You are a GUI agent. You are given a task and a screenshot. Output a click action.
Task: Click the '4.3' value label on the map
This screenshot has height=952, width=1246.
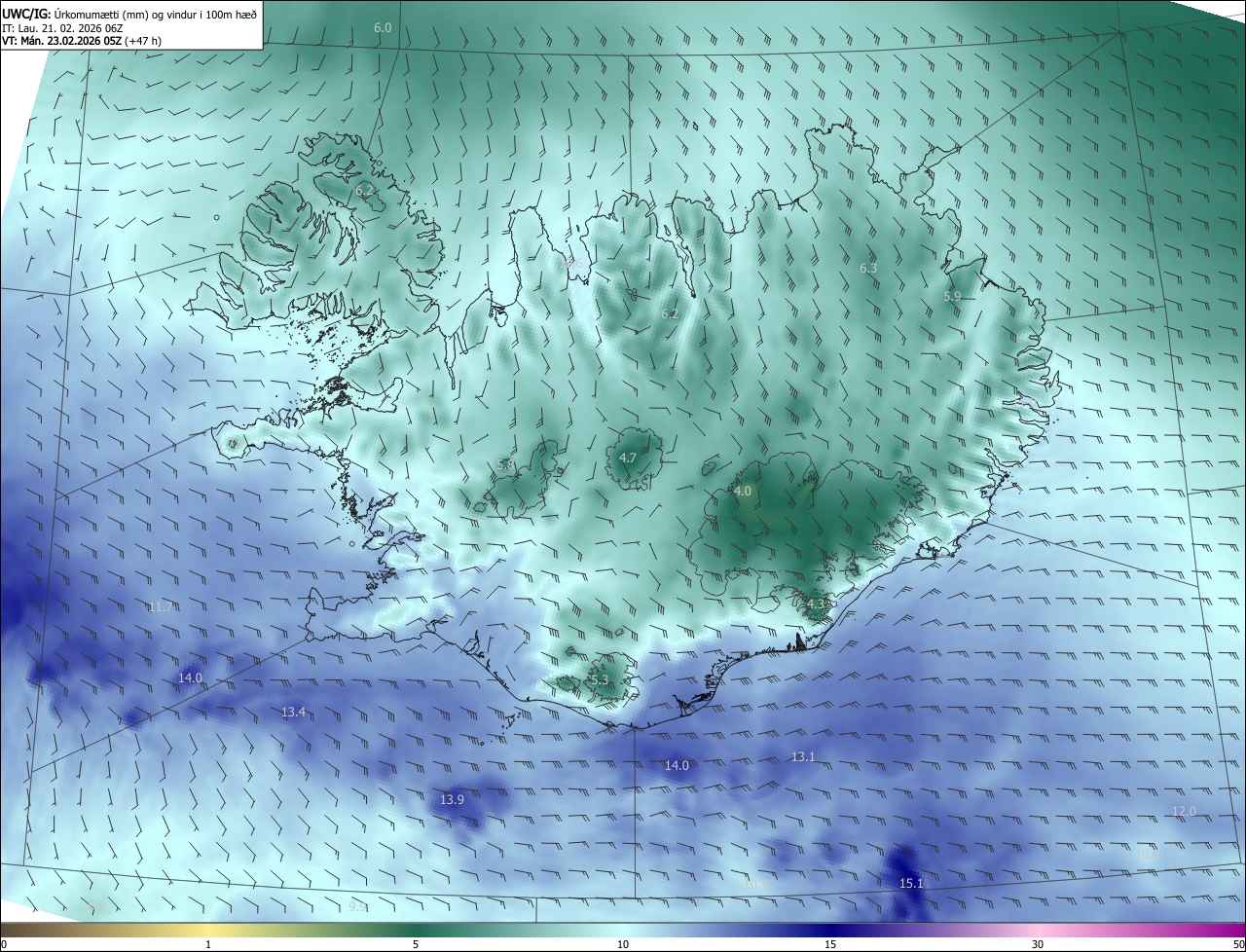click(815, 604)
